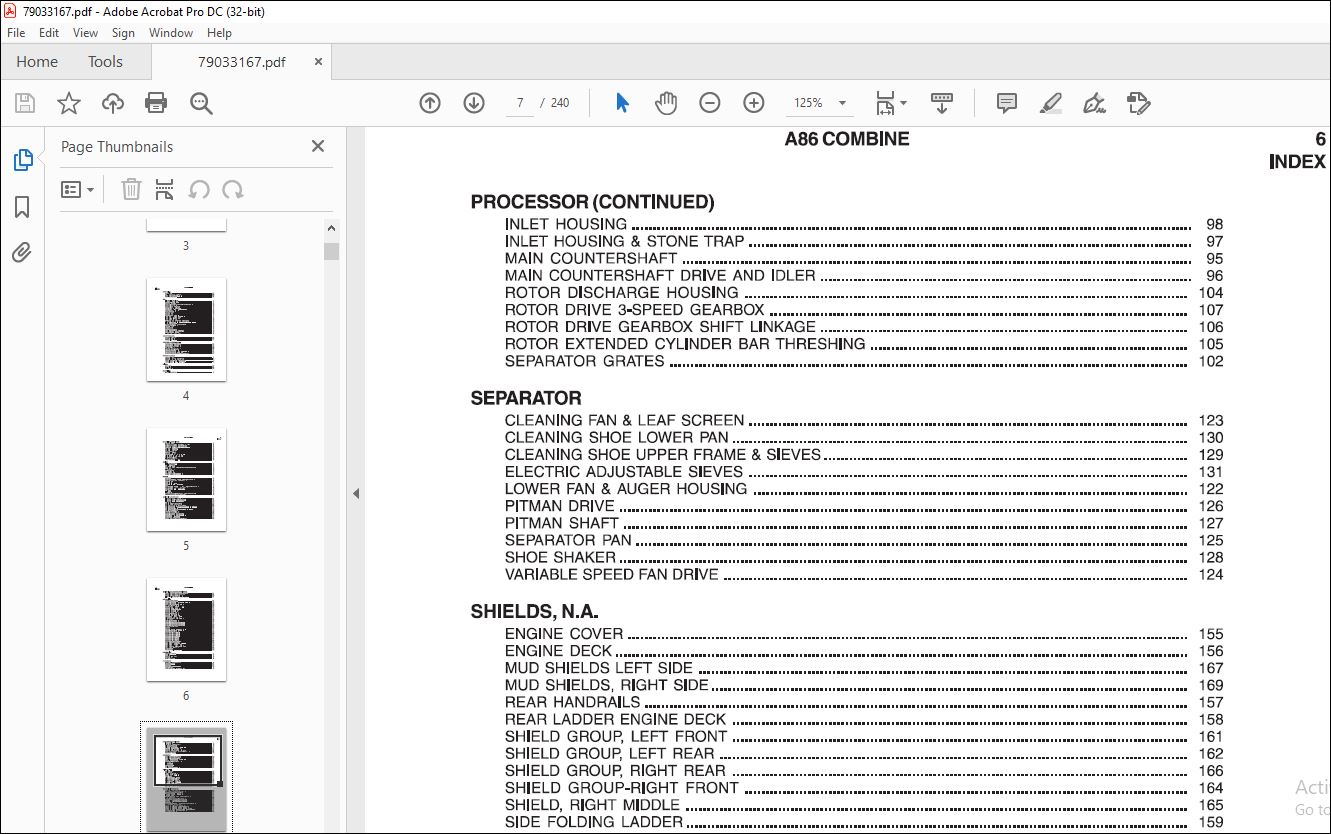Open the Attachments paperclip pane
This screenshot has height=834, width=1331.
(22, 252)
